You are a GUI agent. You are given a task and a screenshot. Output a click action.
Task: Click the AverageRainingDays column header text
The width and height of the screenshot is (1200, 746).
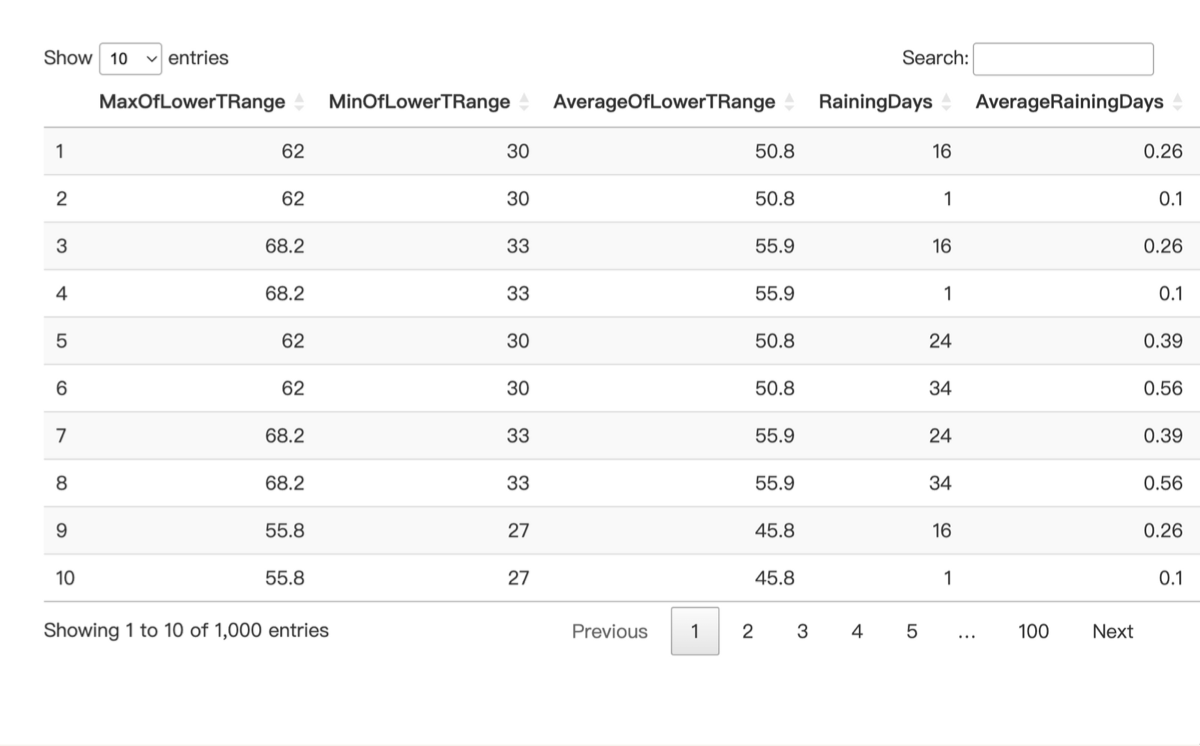coord(1069,102)
